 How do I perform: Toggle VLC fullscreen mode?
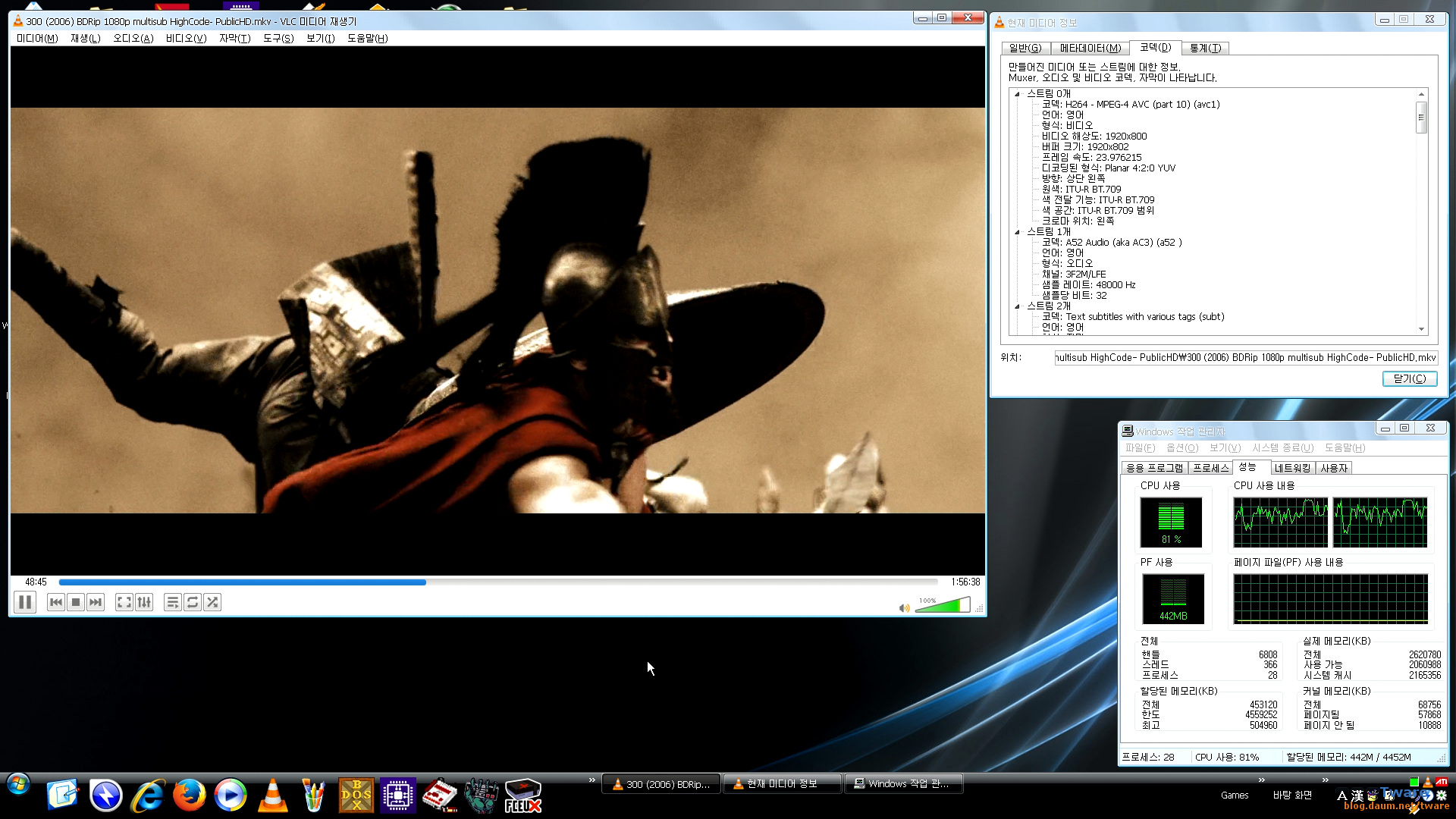(x=124, y=602)
